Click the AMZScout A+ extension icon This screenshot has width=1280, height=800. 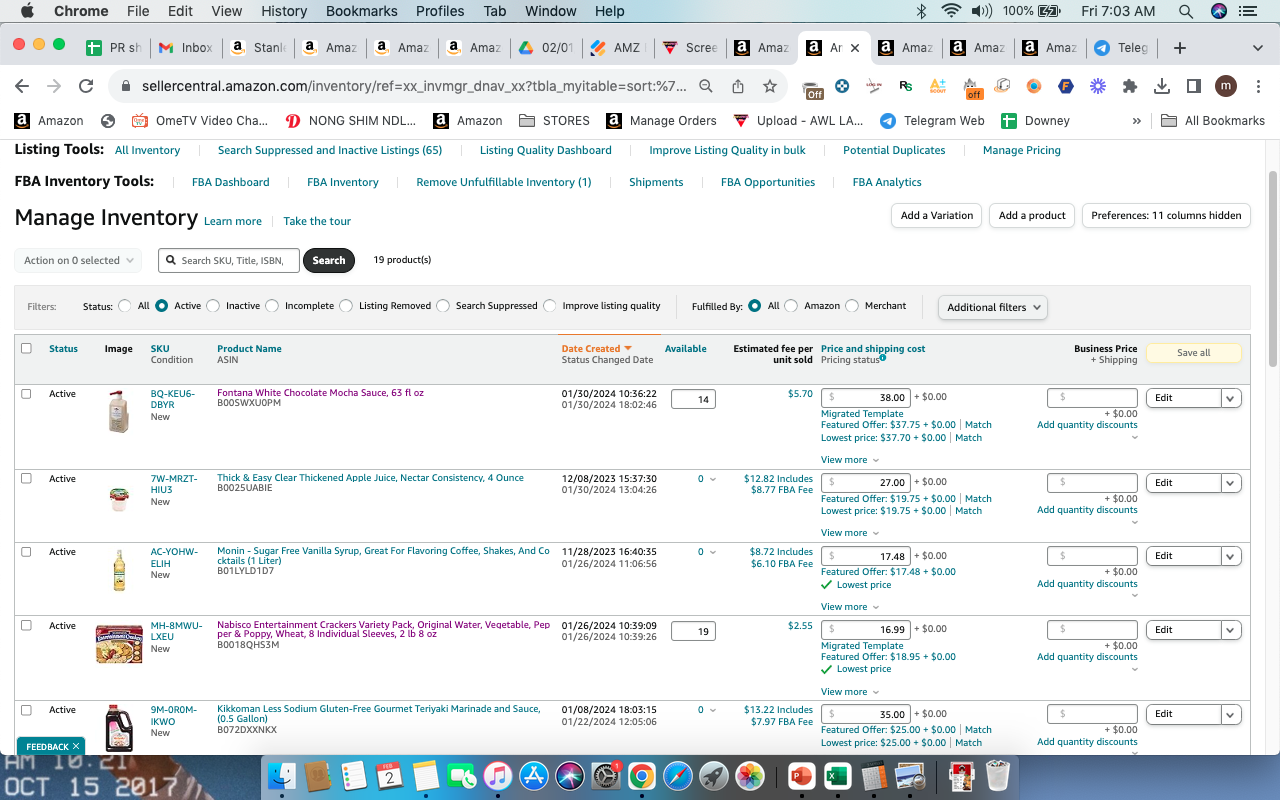[937, 86]
